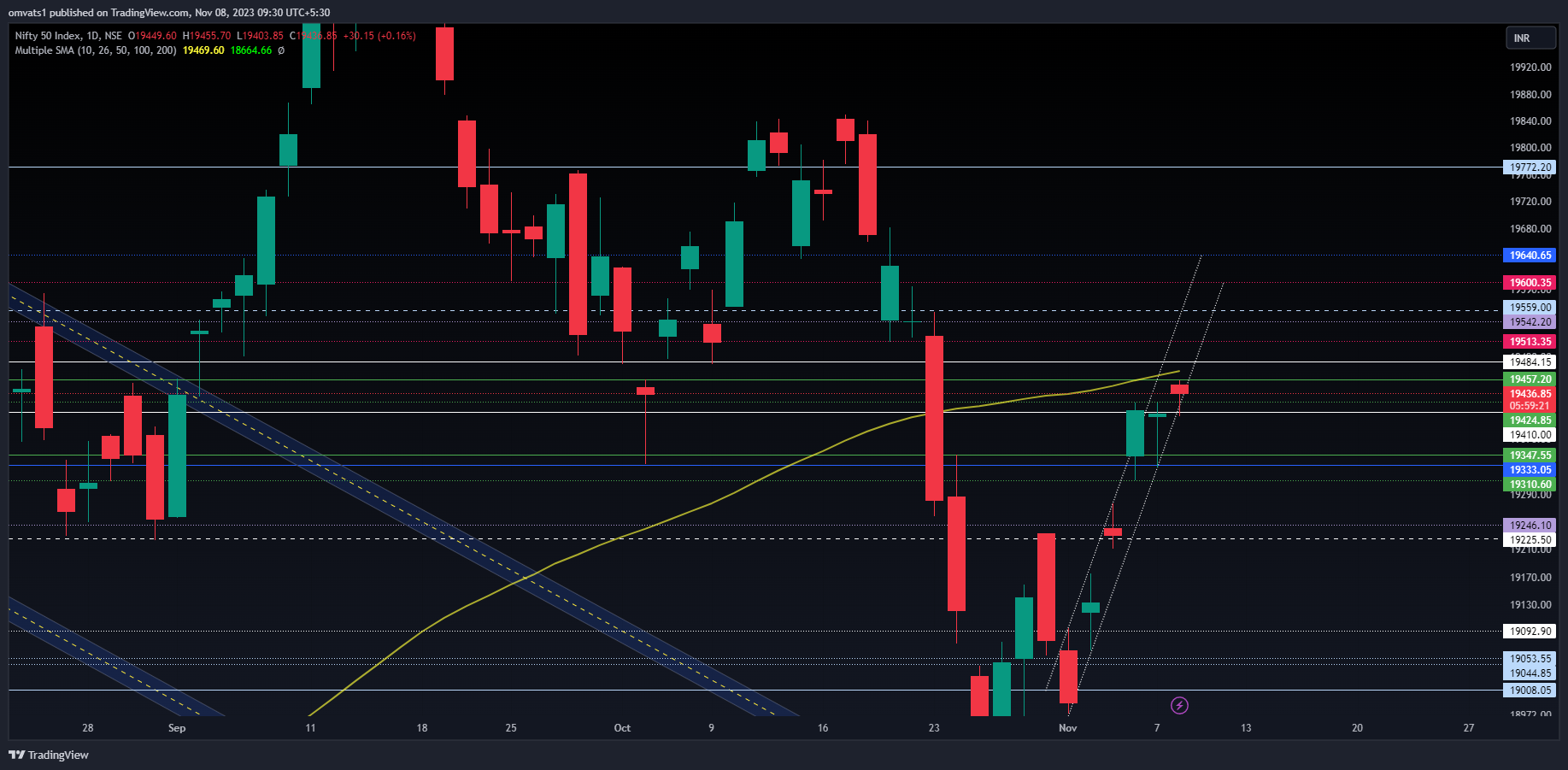Click the 19920.00 price axis tick

[x=1530, y=68]
